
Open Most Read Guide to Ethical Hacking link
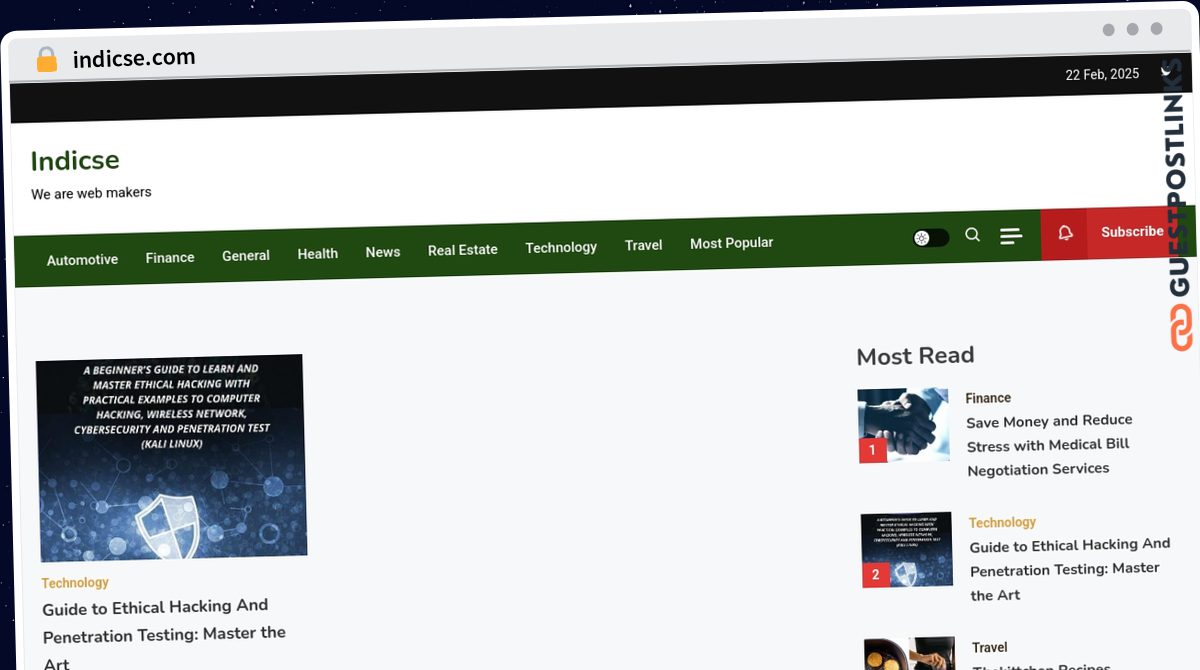click(1070, 569)
